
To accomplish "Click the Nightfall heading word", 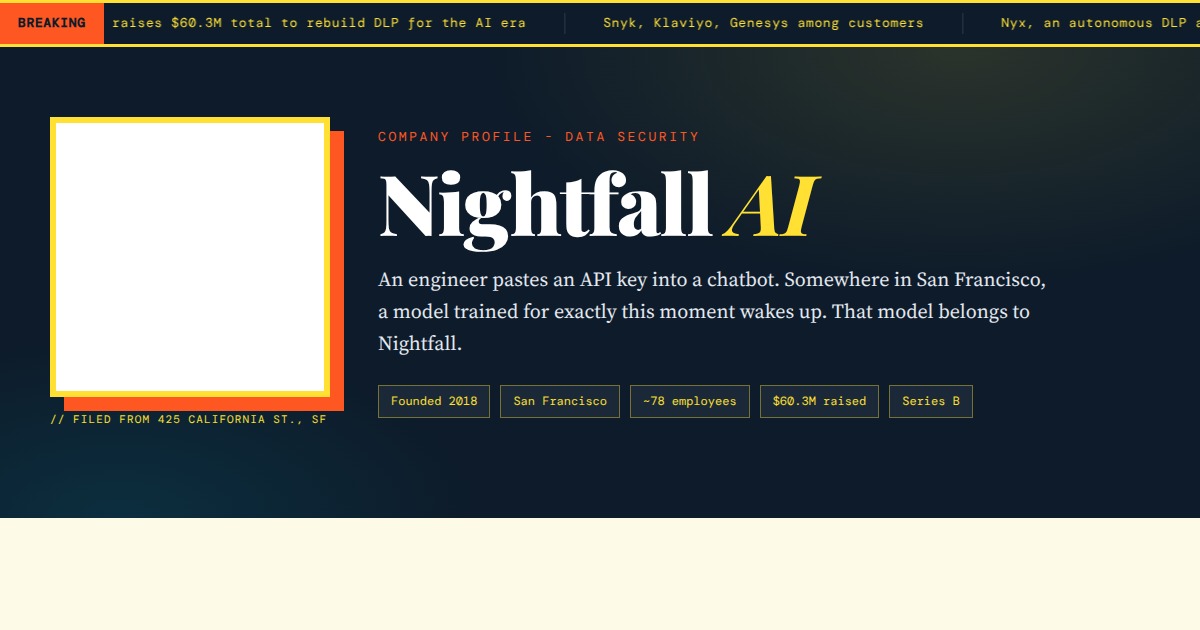I will (x=545, y=207).
